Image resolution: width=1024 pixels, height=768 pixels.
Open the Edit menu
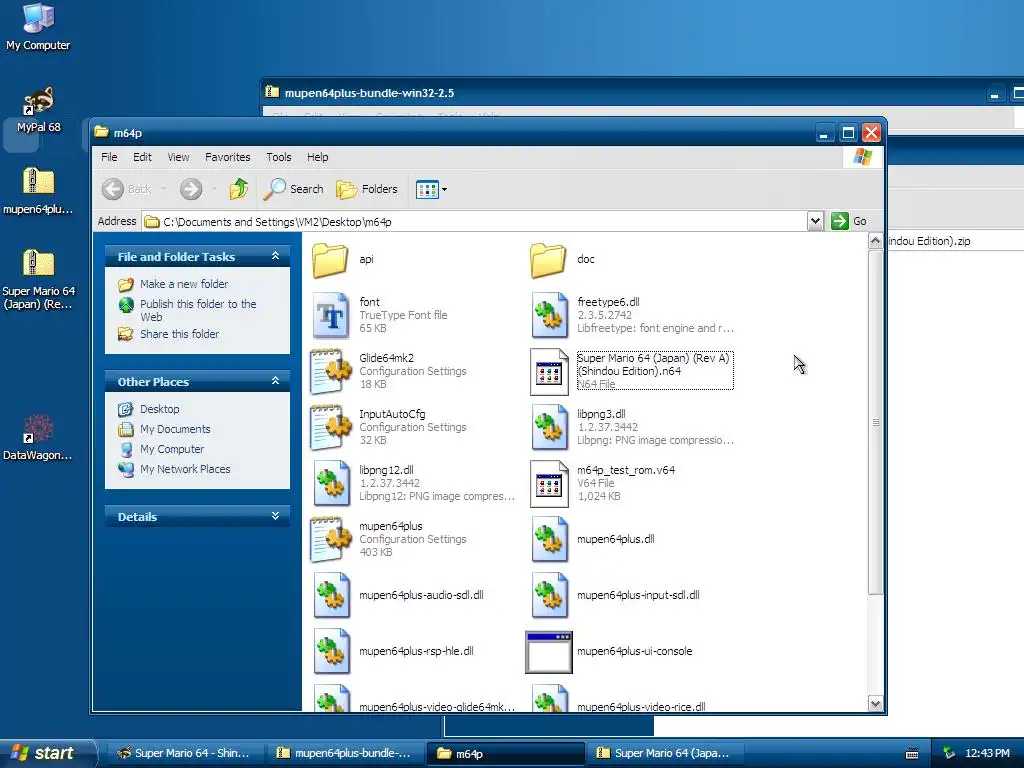point(142,157)
